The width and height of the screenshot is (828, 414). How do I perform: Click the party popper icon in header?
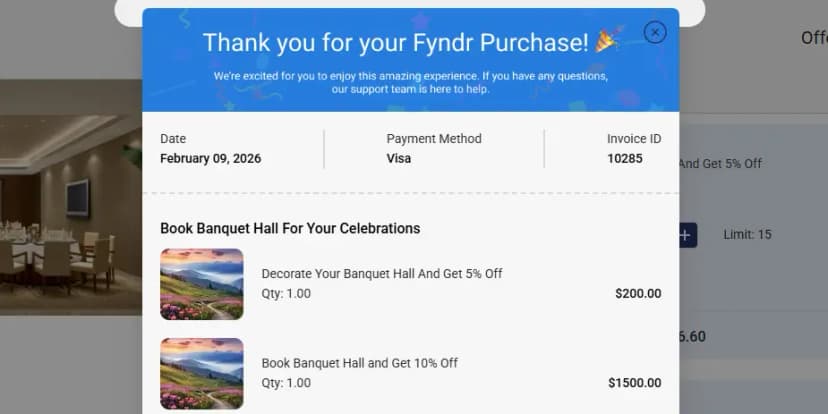pos(606,41)
